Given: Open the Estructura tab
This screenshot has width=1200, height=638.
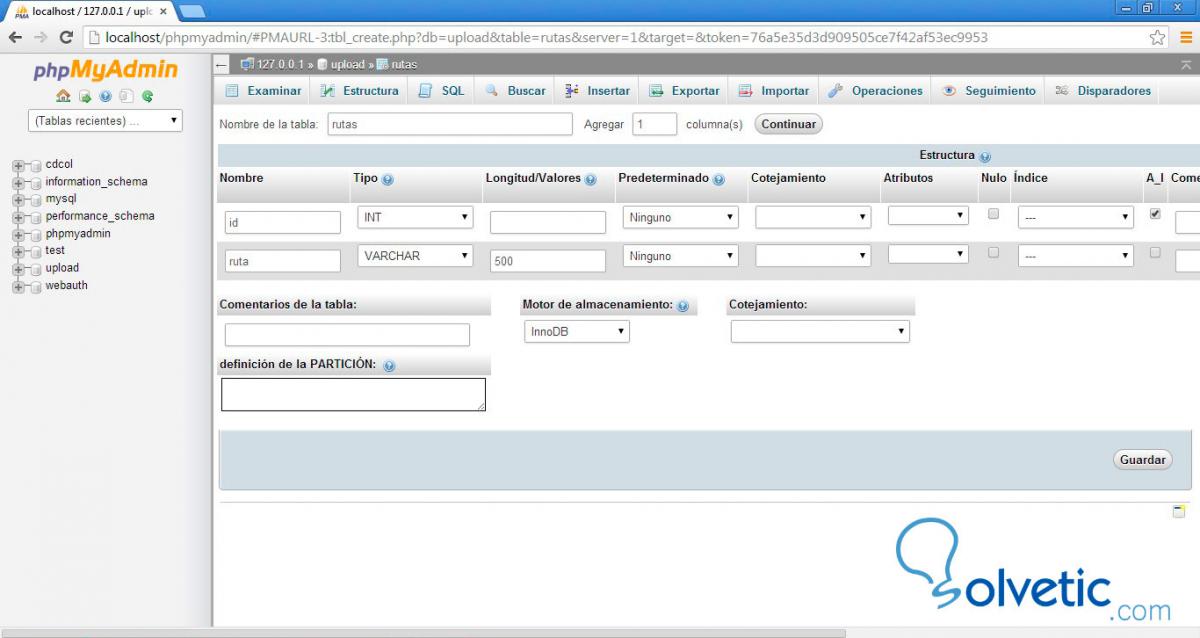Looking at the screenshot, I should (360, 91).
